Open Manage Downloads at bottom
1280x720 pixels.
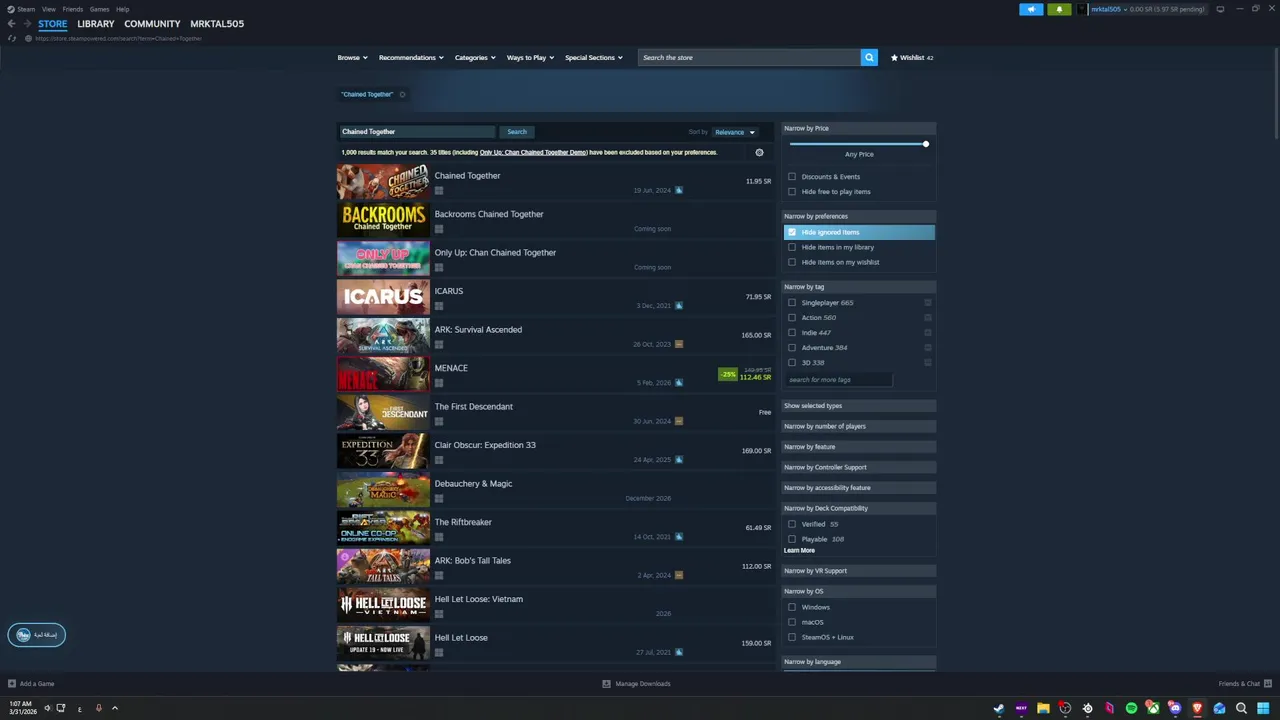point(637,684)
